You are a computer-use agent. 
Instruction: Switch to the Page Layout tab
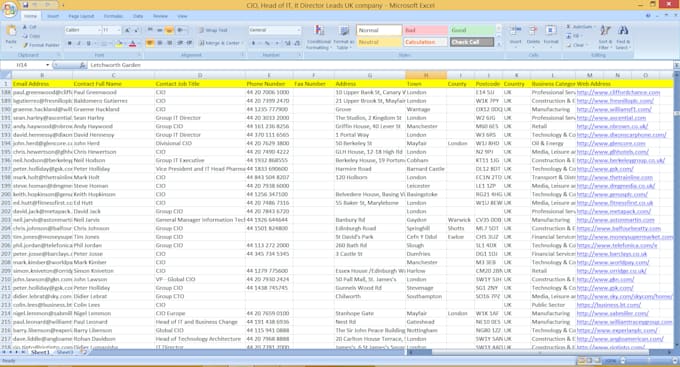click(x=81, y=16)
